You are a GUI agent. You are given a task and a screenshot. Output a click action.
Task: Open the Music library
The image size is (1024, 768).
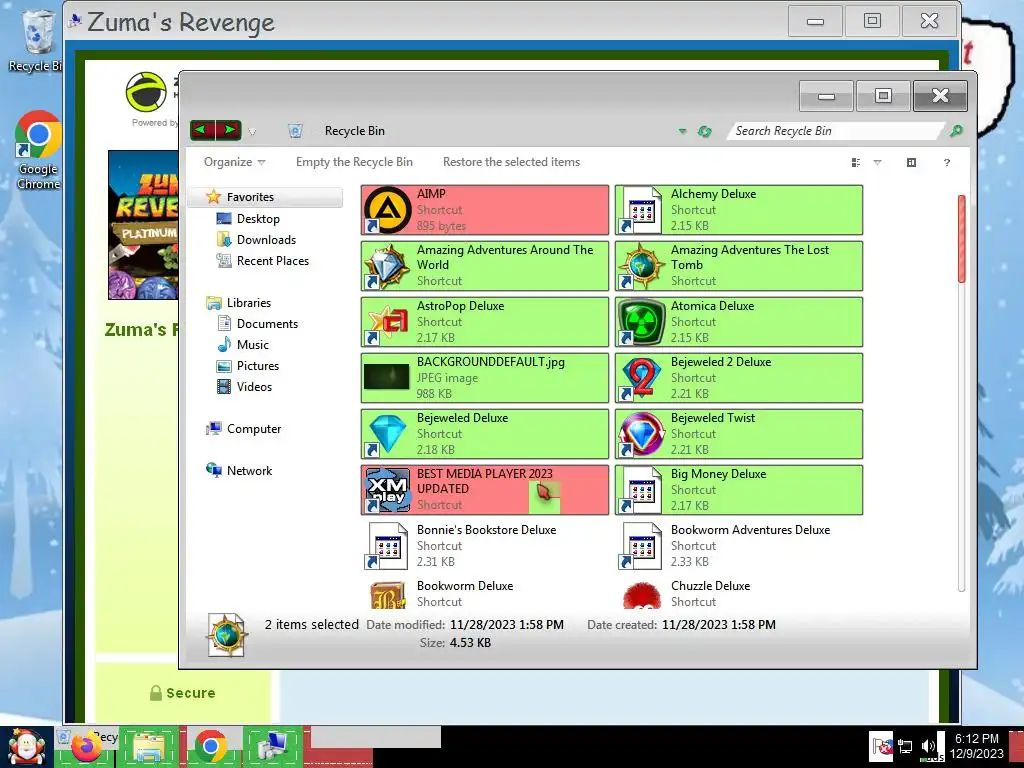pyautogui.click(x=252, y=345)
